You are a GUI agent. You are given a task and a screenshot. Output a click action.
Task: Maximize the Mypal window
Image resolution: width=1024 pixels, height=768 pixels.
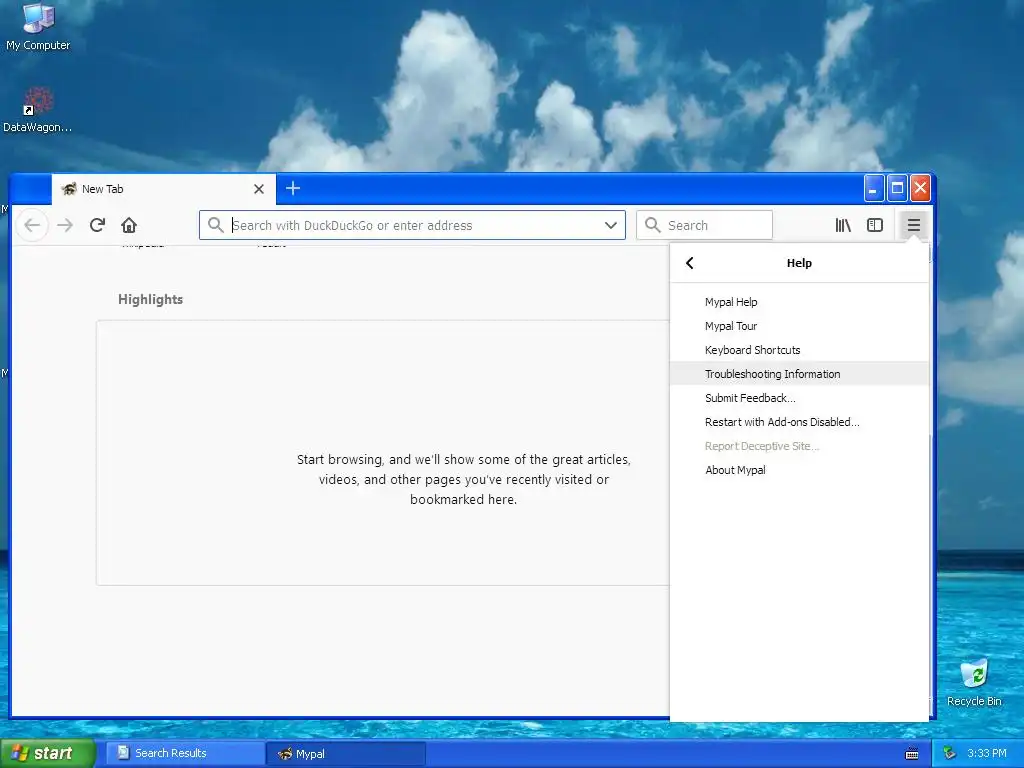[897, 189]
